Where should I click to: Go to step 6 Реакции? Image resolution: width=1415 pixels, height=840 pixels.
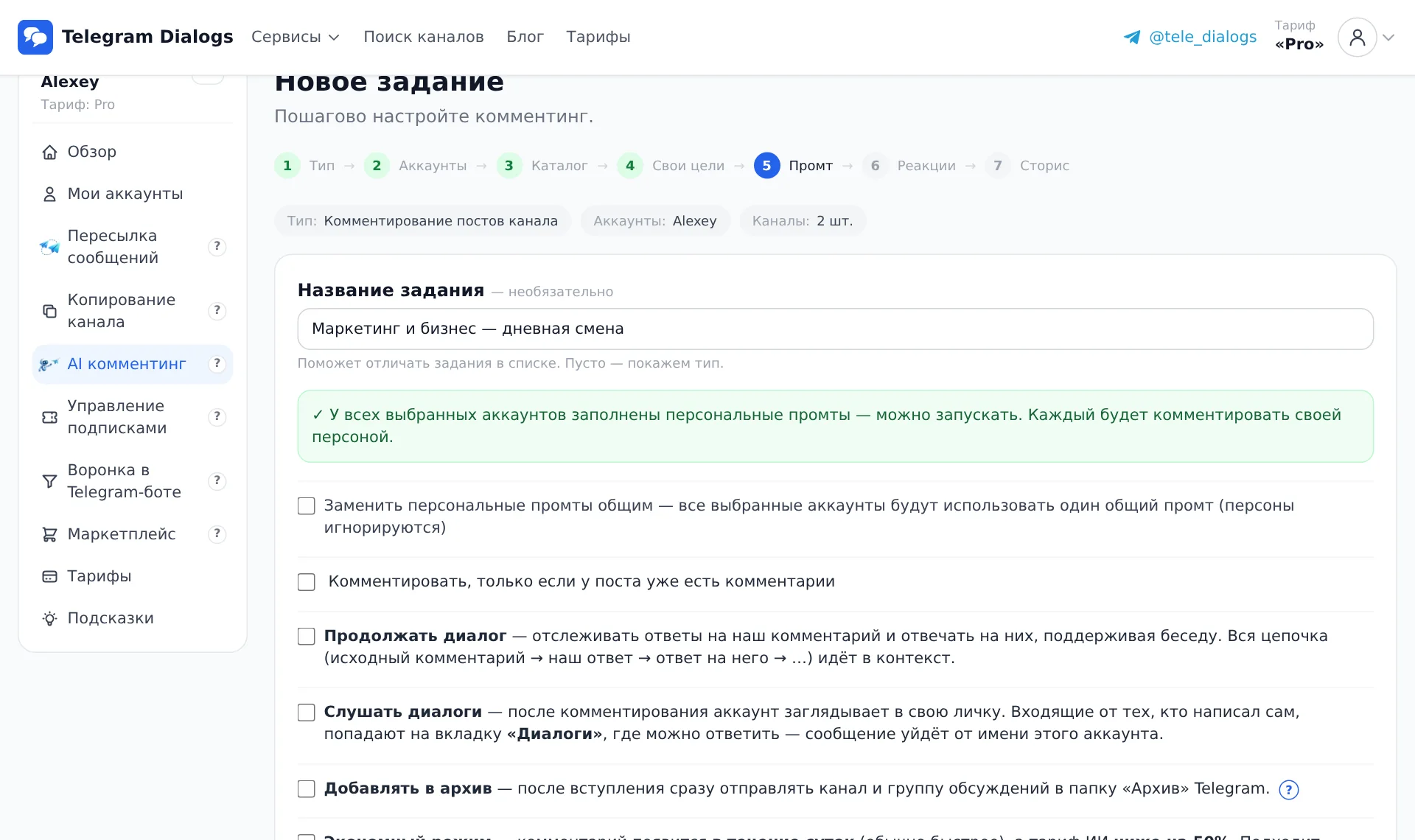(909, 166)
